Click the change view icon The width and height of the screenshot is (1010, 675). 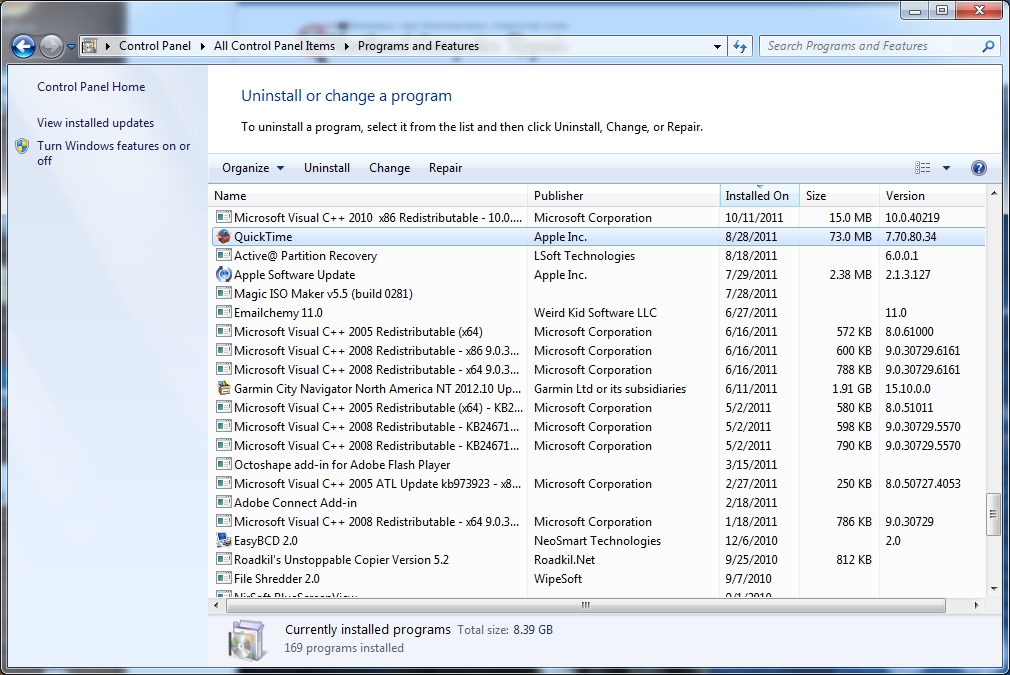click(x=923, y=168)
